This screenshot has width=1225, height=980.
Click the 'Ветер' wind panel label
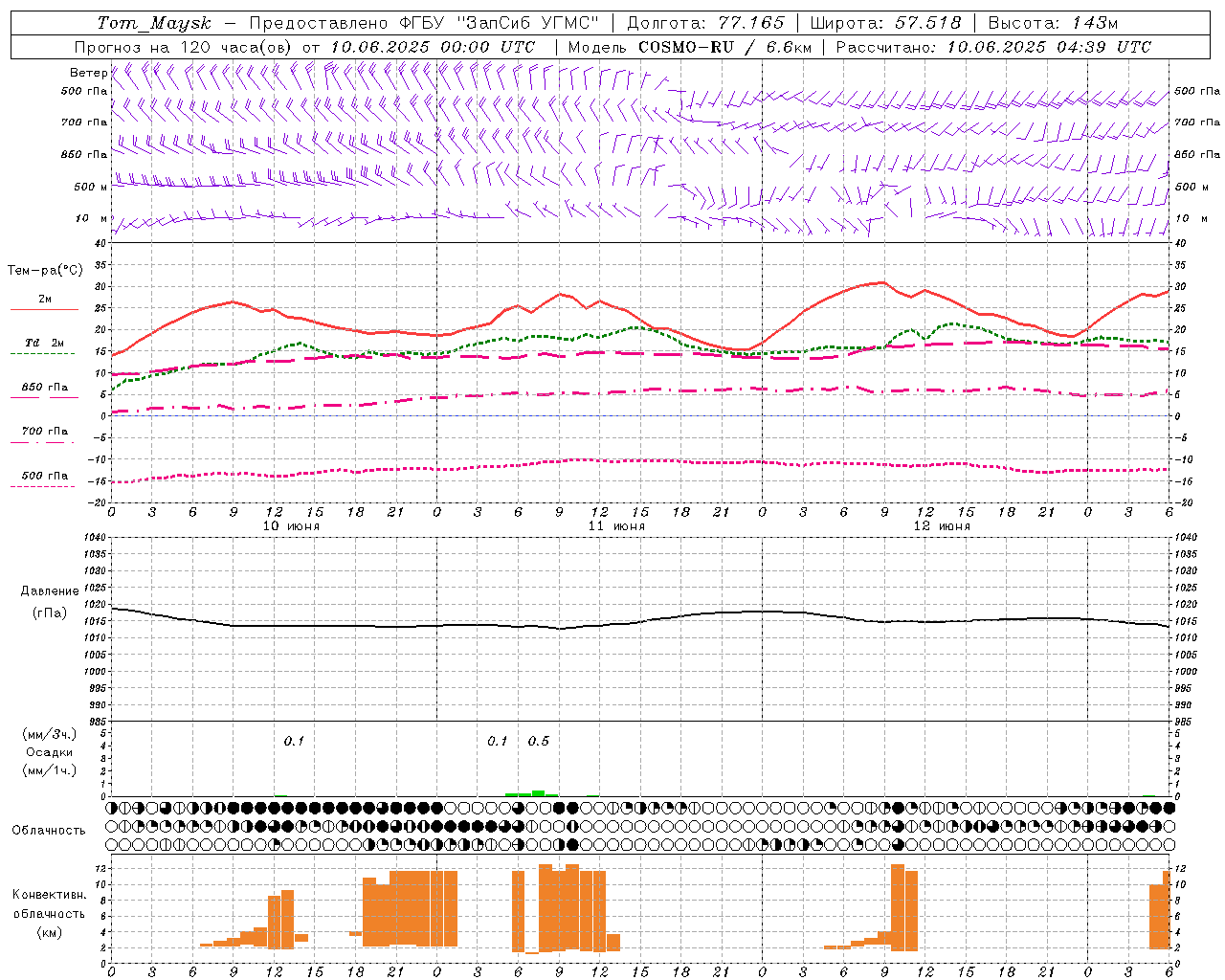pos(88,73)
